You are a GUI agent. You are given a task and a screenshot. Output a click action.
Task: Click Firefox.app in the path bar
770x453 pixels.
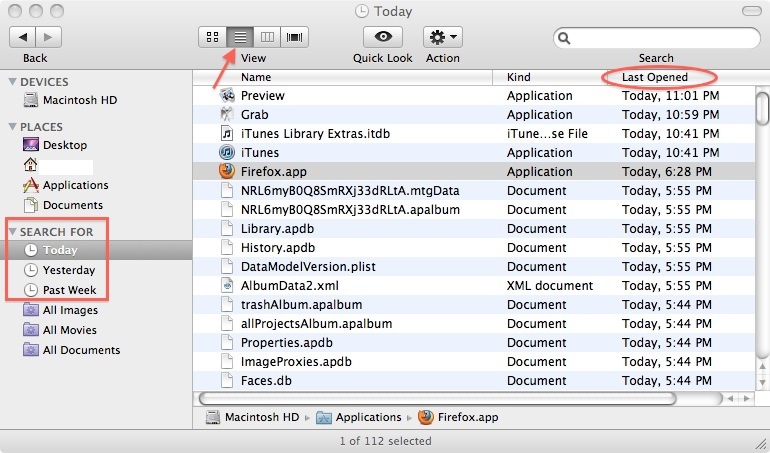(458, 417)
